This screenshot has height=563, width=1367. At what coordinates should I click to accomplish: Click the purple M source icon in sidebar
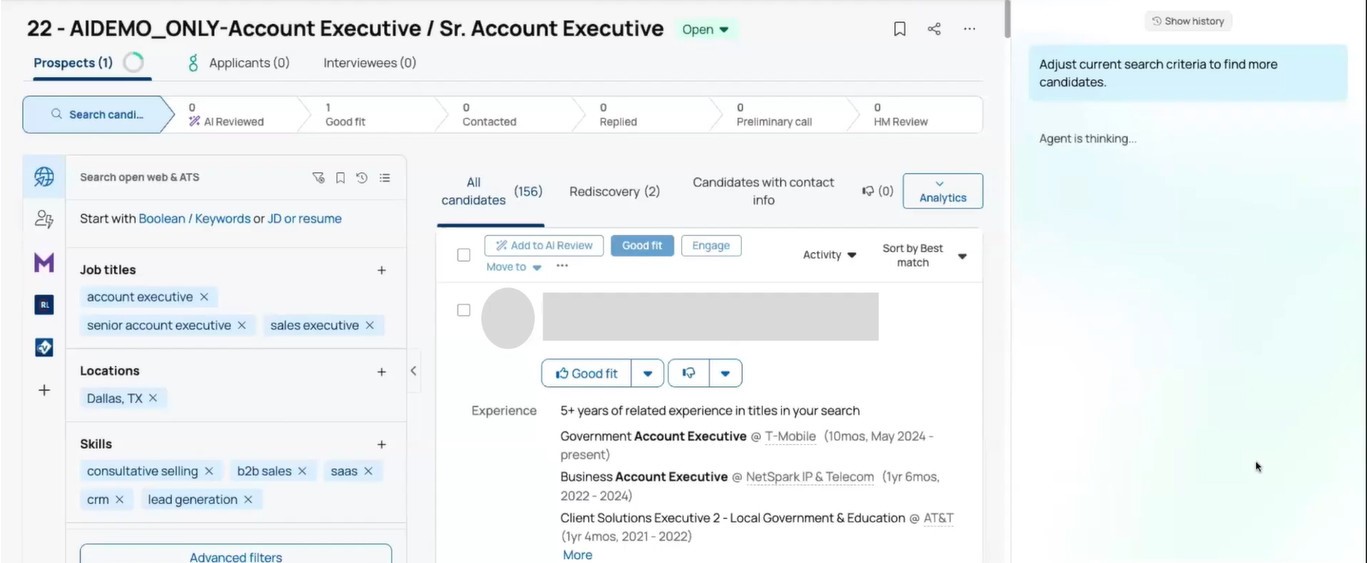[x=44, y=262]
